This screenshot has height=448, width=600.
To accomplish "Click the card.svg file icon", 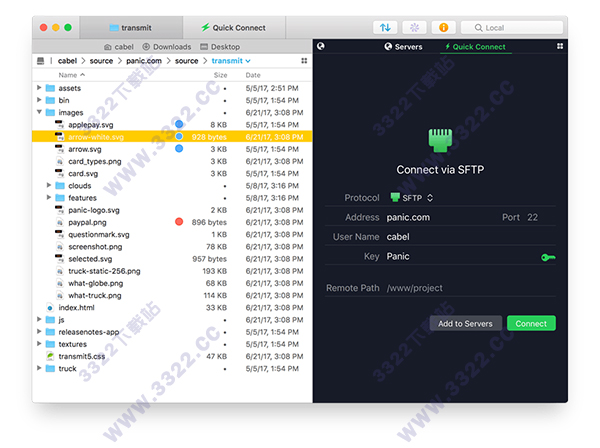I will [x=59, y=173].
